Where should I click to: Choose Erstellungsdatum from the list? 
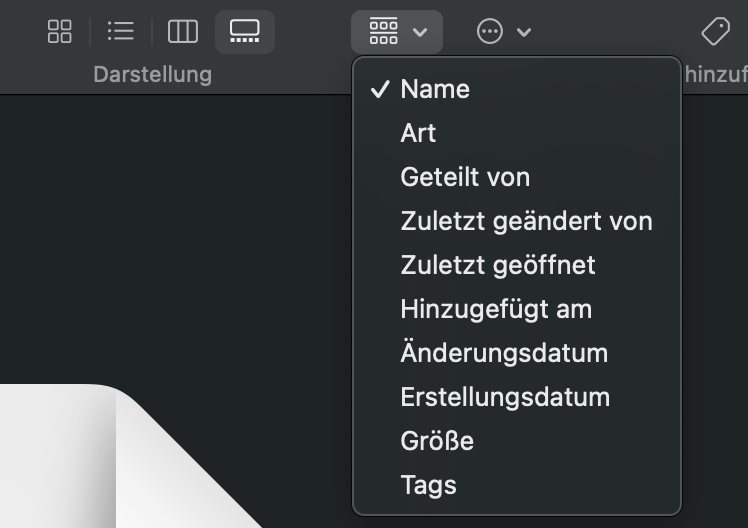pyautogui.click(x=505, y=397)
